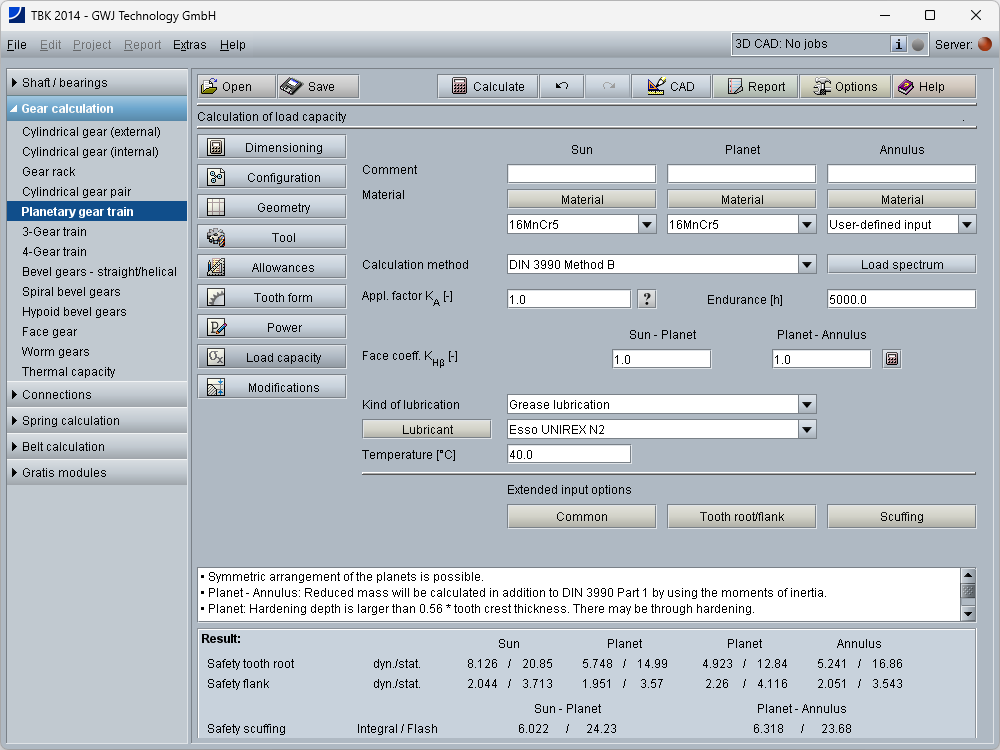Click calculator icon next to face coefficient

coord(892,359)
